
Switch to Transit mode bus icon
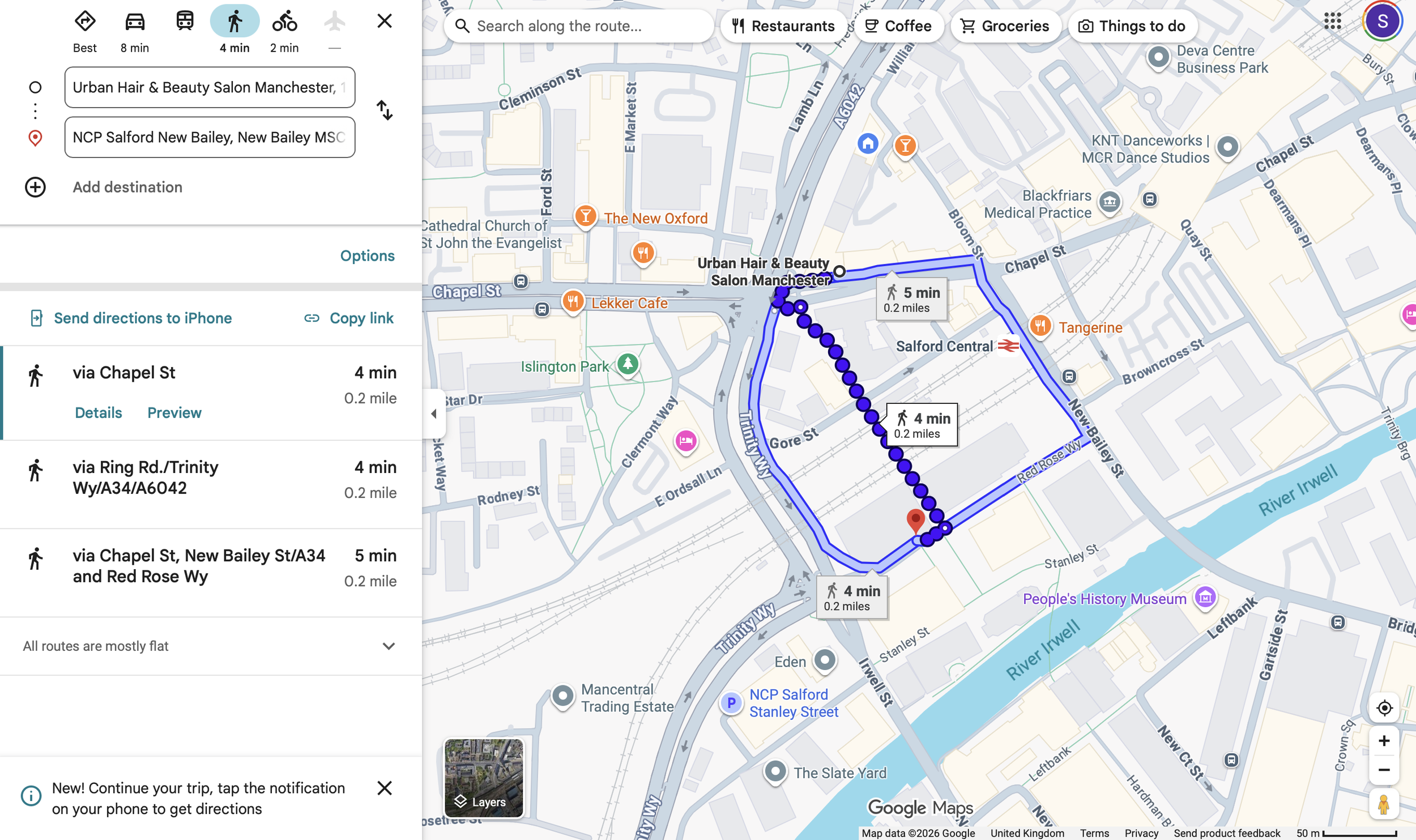pos(185,22)
